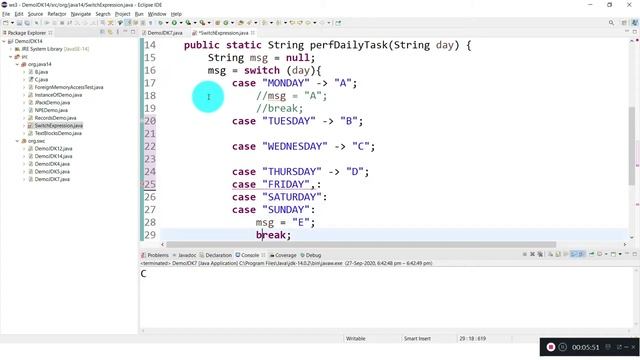This screenshot has width=640, height=360.
Task: Expand the RecordsDemo.java node
Action: point(24,118)
